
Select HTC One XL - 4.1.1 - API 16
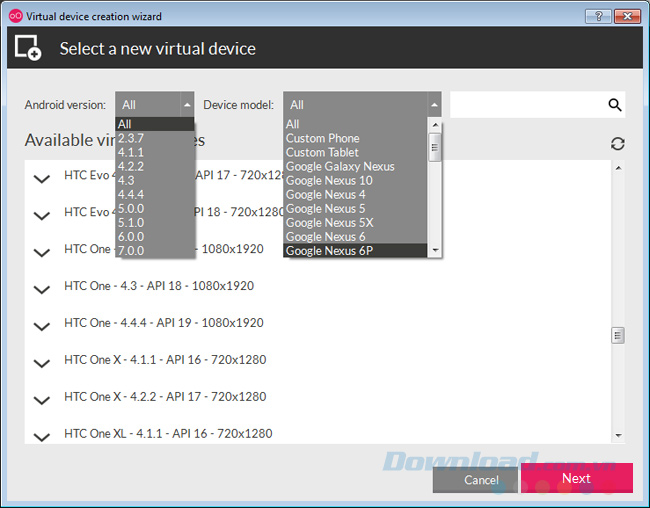tap(168, 433)
